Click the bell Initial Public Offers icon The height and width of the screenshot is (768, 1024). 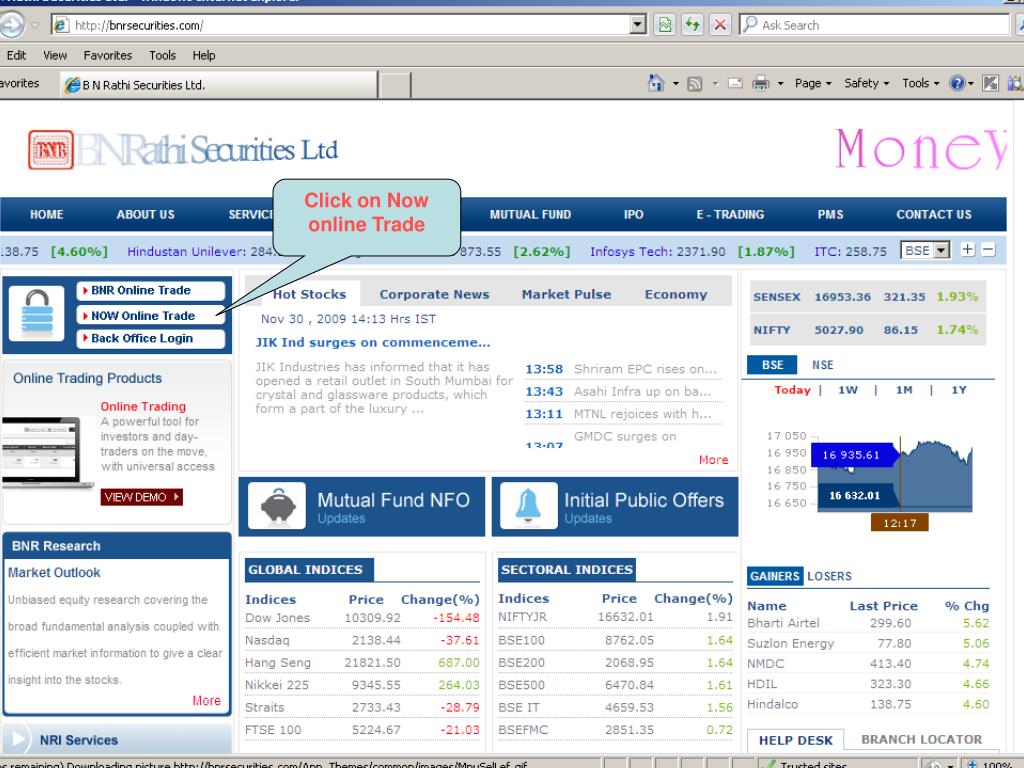[528, 505]
